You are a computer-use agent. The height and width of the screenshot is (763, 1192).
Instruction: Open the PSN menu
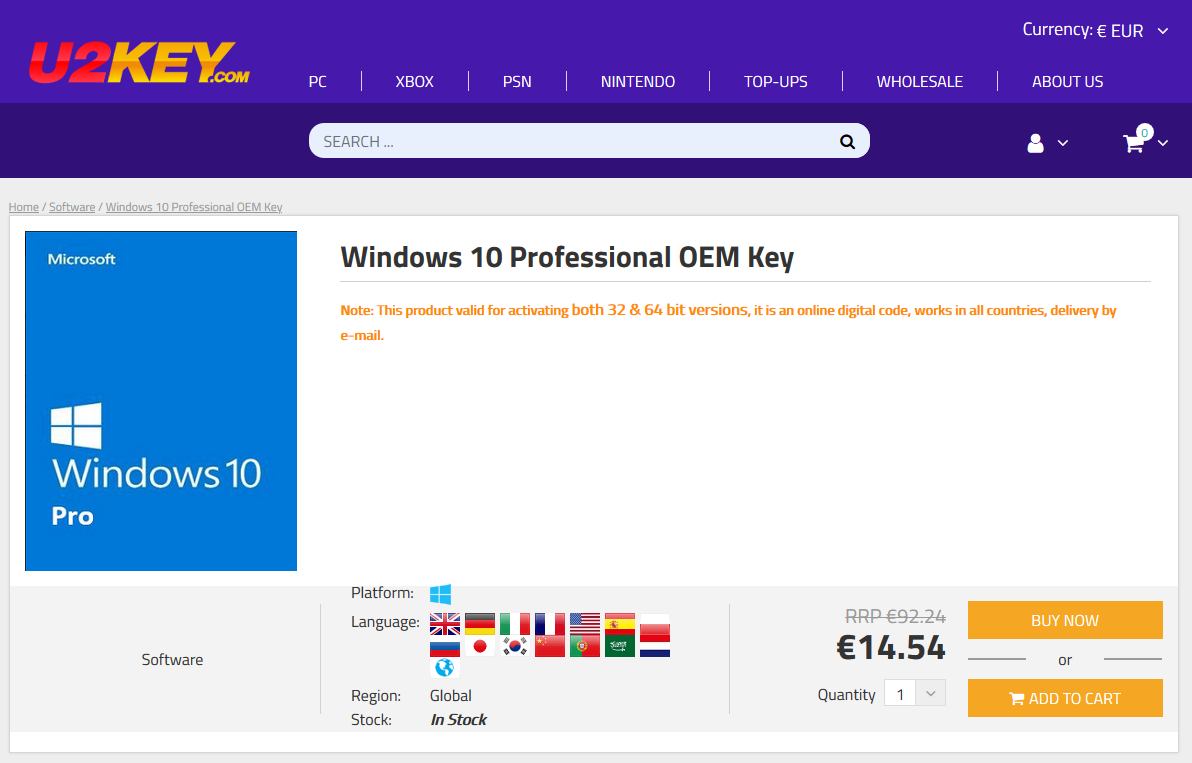coord(517,81)
